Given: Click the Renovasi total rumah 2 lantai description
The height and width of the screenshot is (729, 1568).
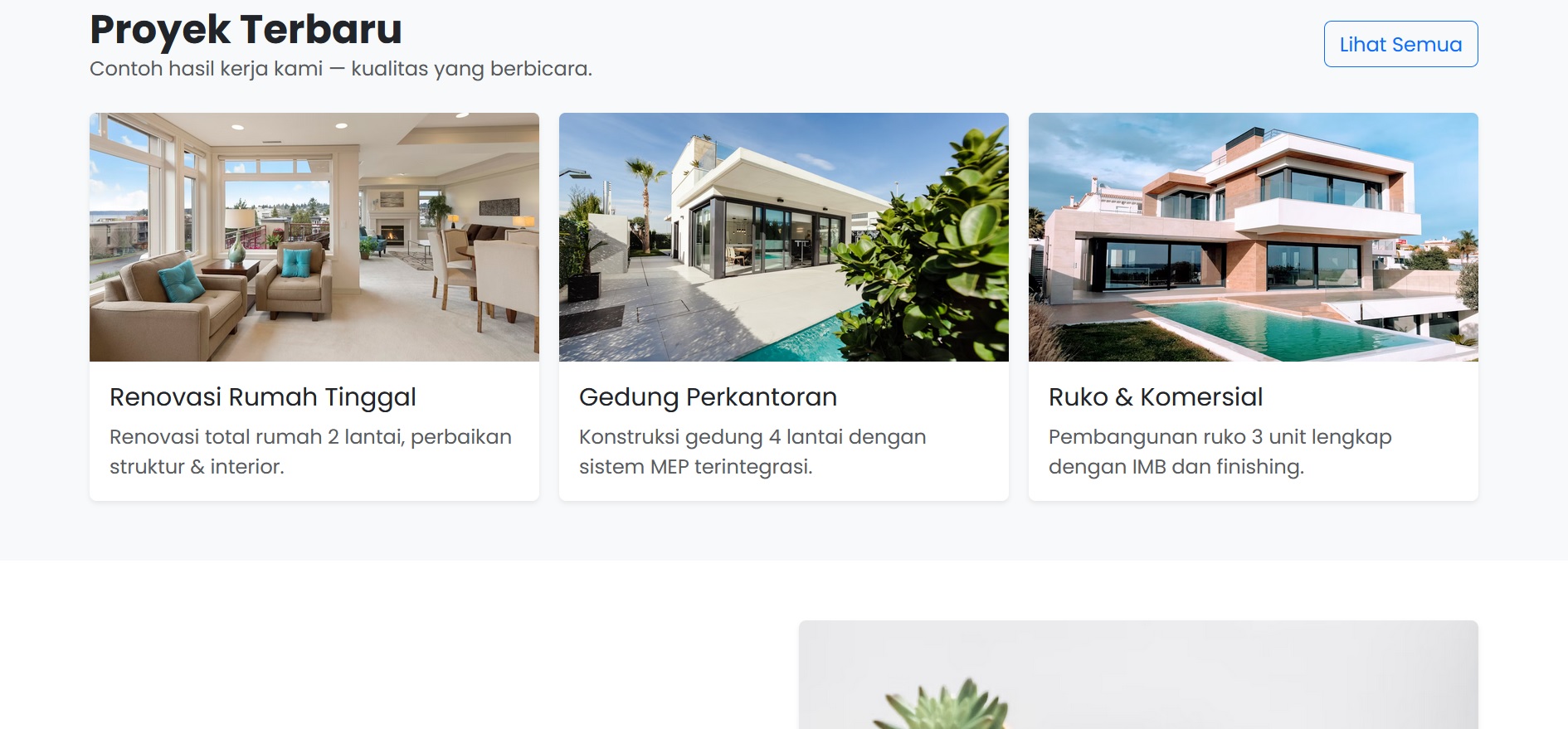Looking at the screenshot, I should pyautogui.click(x=310, y=452).
